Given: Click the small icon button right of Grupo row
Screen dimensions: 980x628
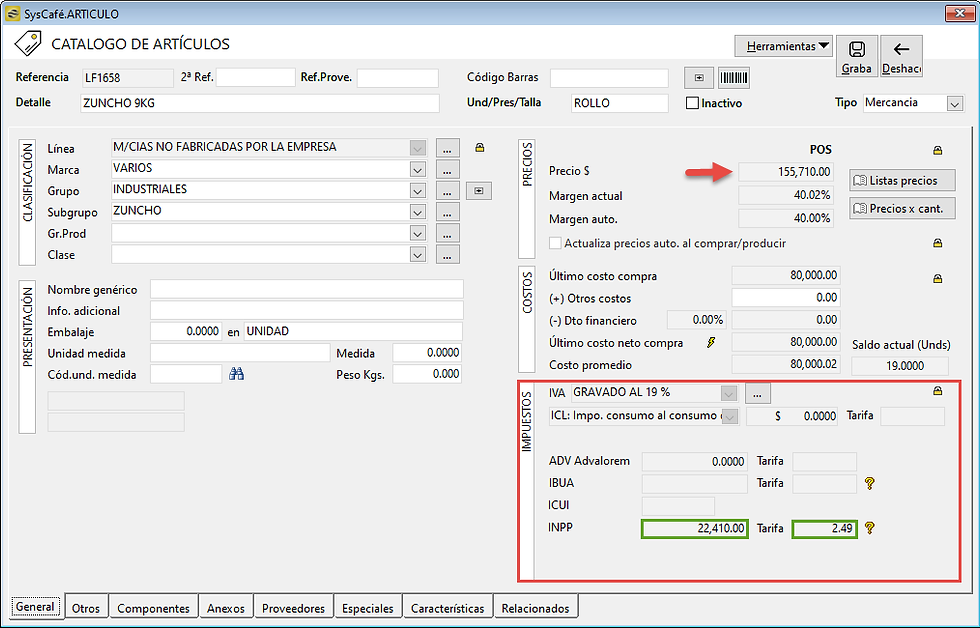Looking at the screenshot, I should click(479, 191).
